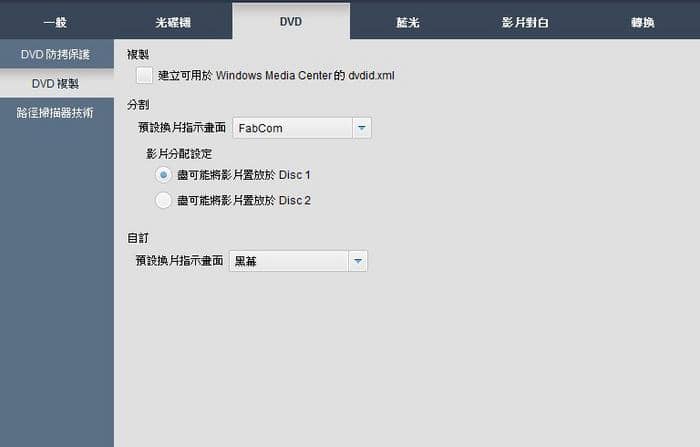Image resolution: width=700 pixels, height=447 pixels.
Task: Expand the FabCom dropdown arrow
Action: [x=362, y=128]
